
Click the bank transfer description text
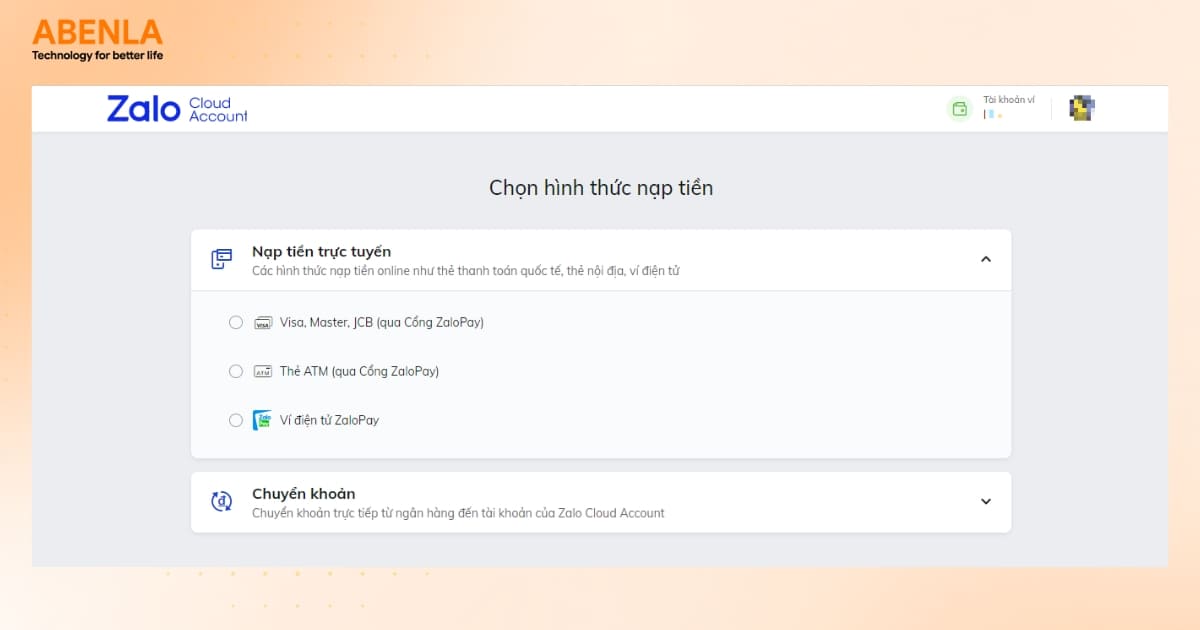[458, 513]
